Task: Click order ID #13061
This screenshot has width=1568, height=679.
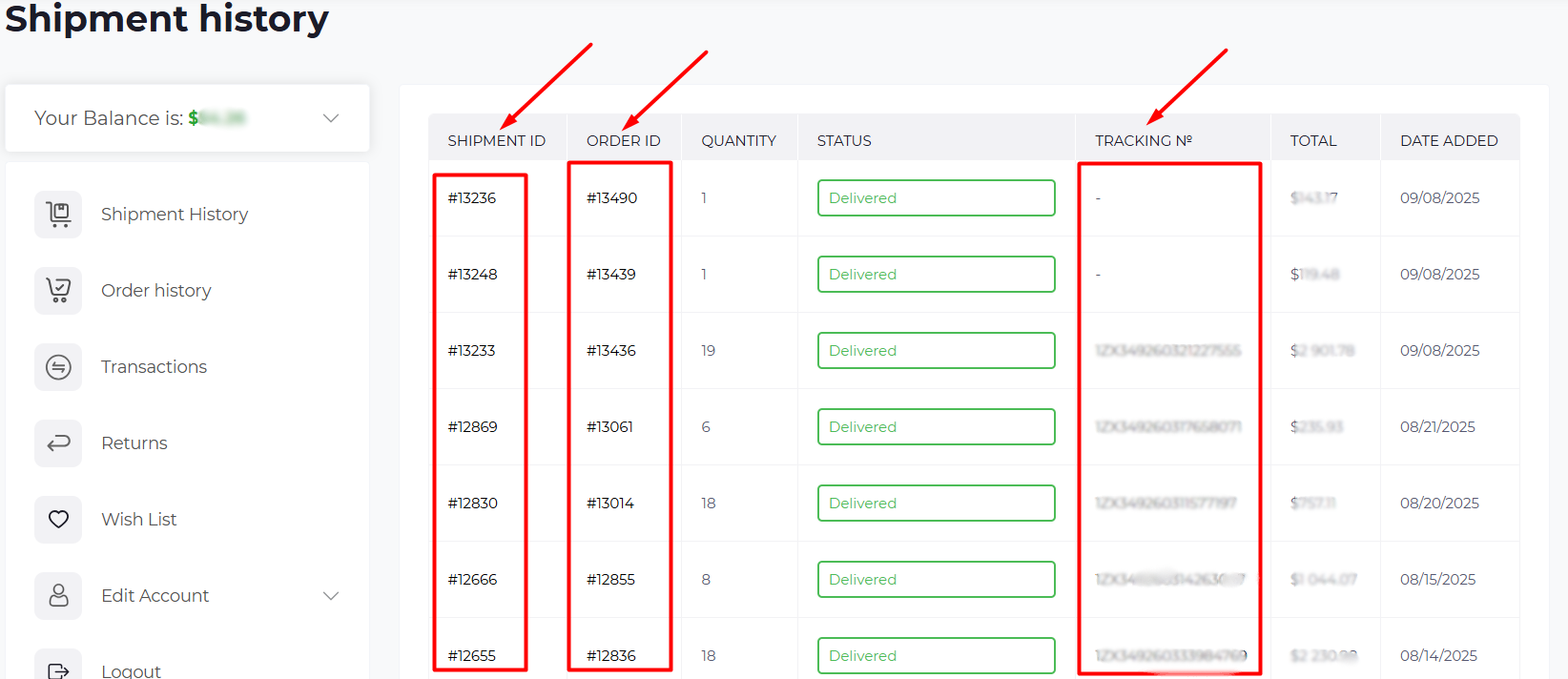Action: [x=610, y=427]
